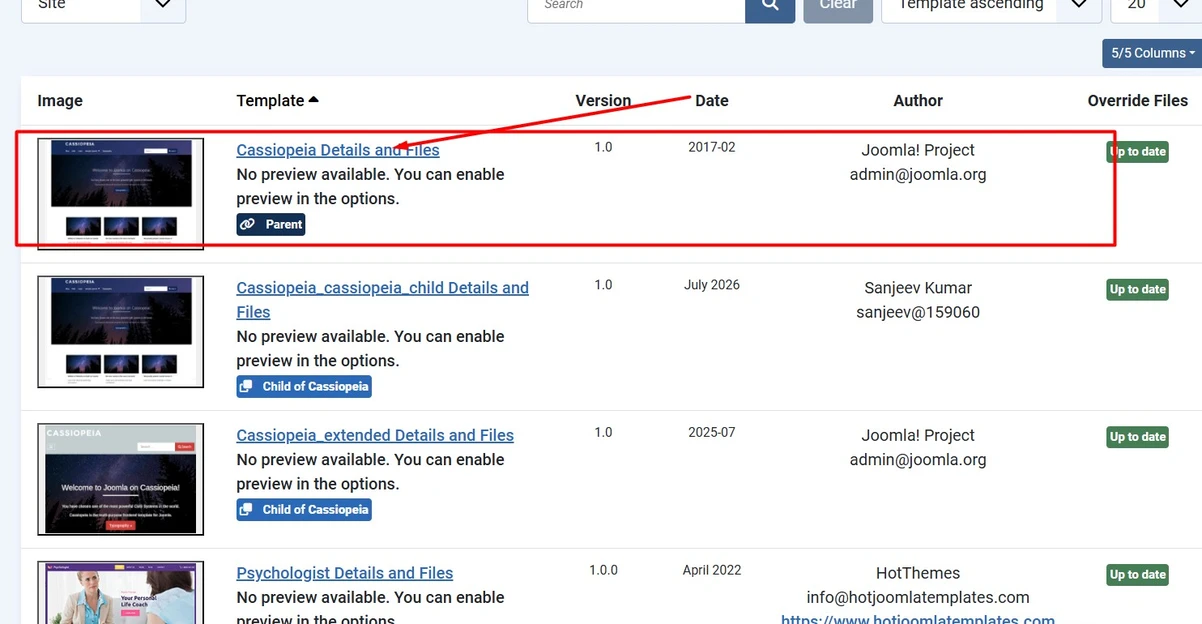1202x624 pixels.
Task: Click the Override Files column header
Action: click(1138, 100)
